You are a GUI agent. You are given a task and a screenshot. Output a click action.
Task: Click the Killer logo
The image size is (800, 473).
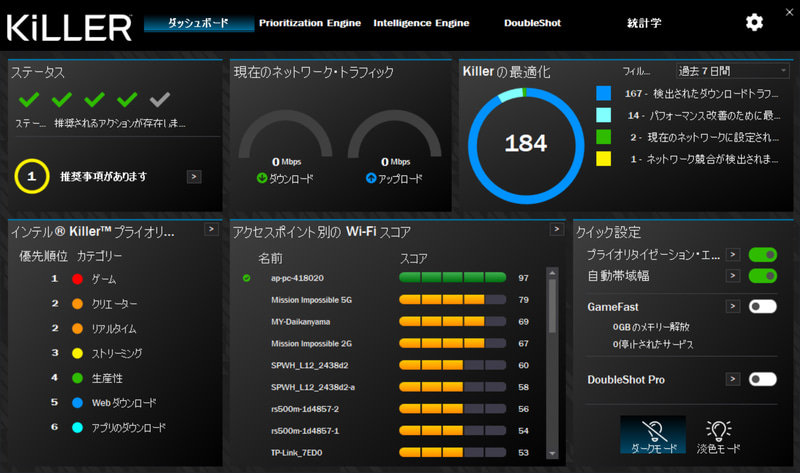click(69, 28)
